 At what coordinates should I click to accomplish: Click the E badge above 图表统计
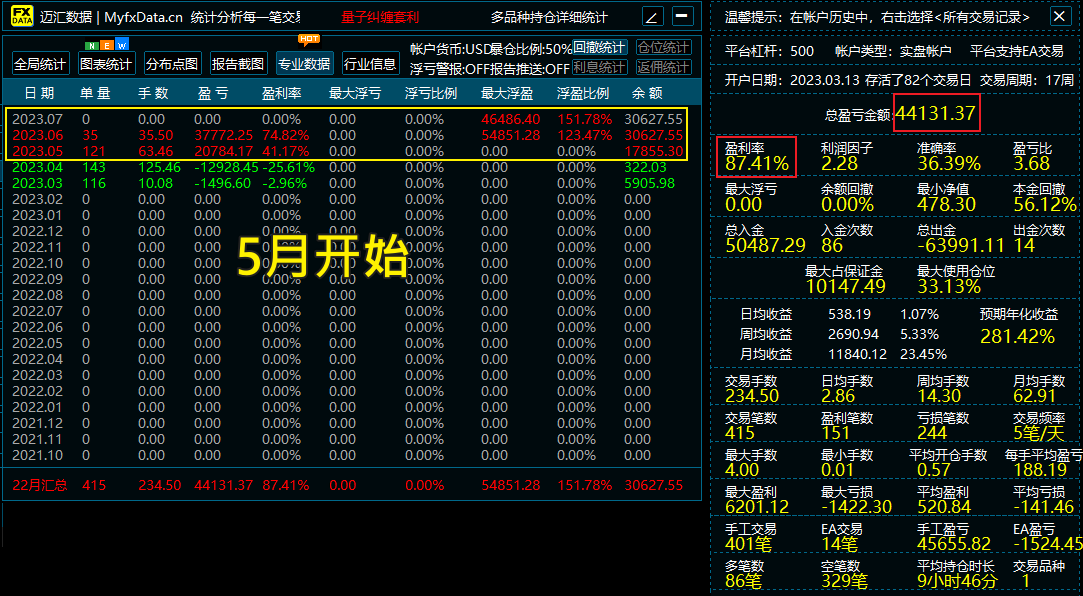[107, 45]
